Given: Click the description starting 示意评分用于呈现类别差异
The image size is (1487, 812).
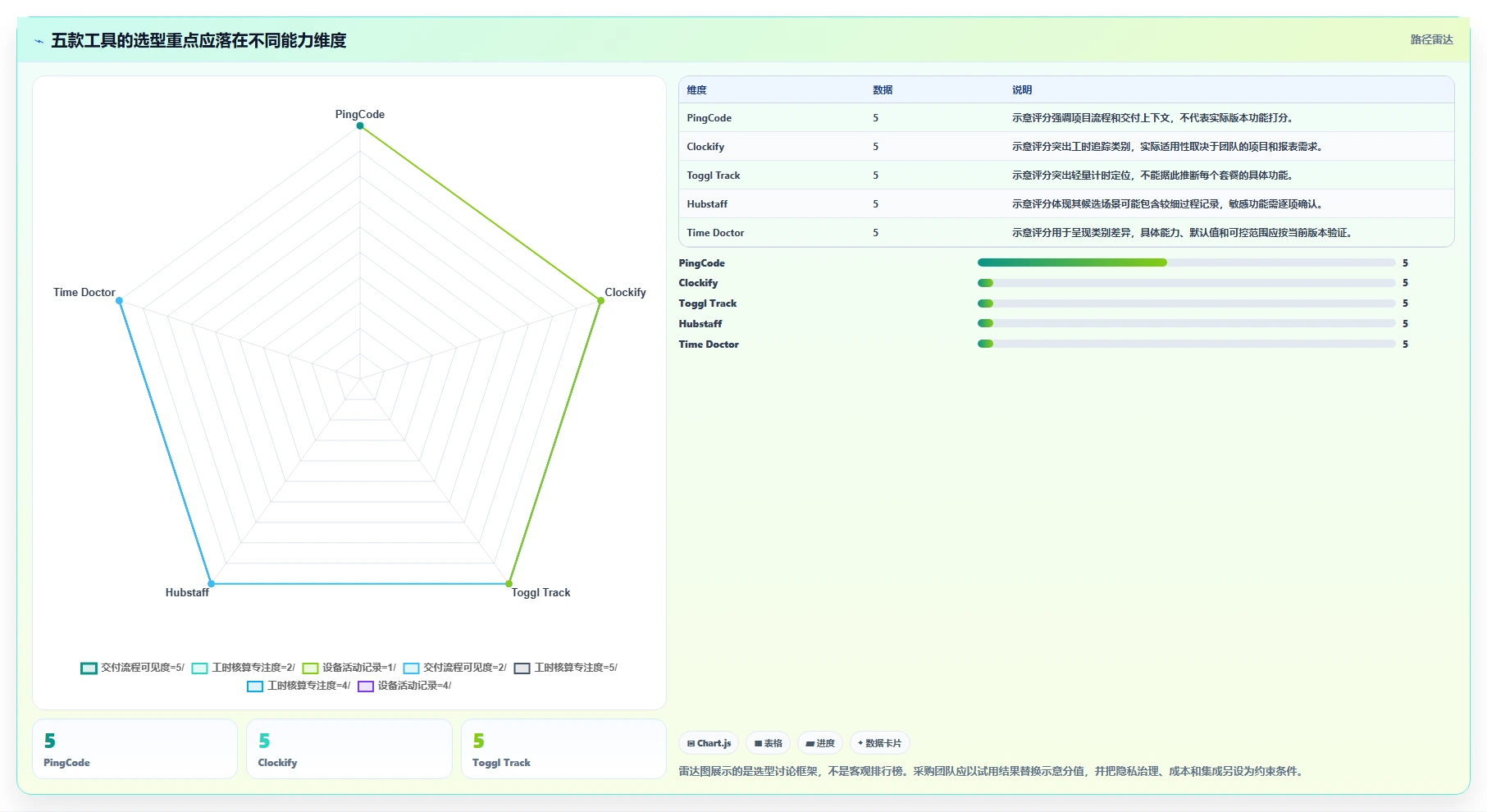Looking at the screenshot, I should [1184, 233].
